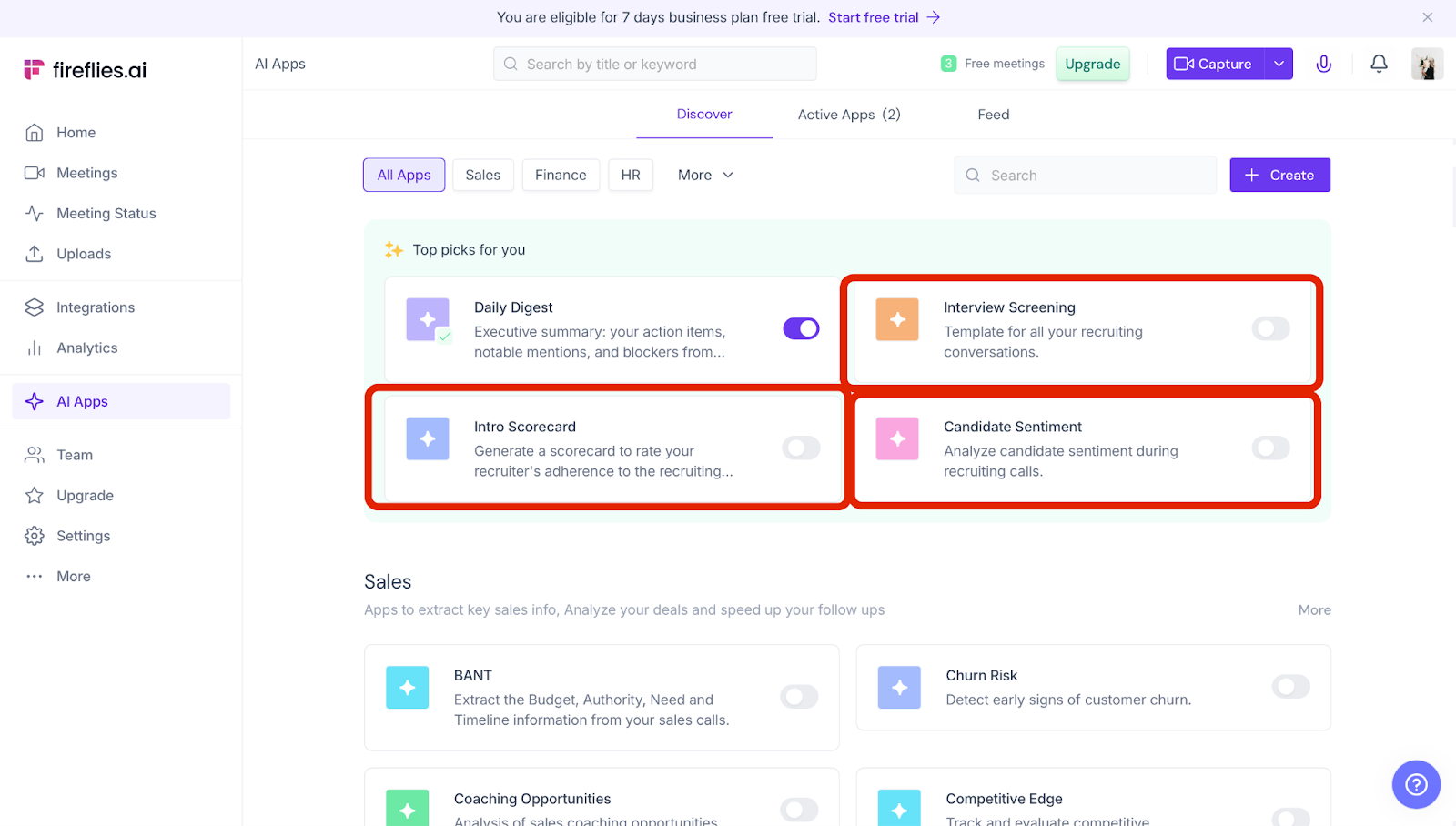1456x826 pixels.
Task: Open notifications via the bell icon
Action: pyautogui.click(x=1379, y=64)
